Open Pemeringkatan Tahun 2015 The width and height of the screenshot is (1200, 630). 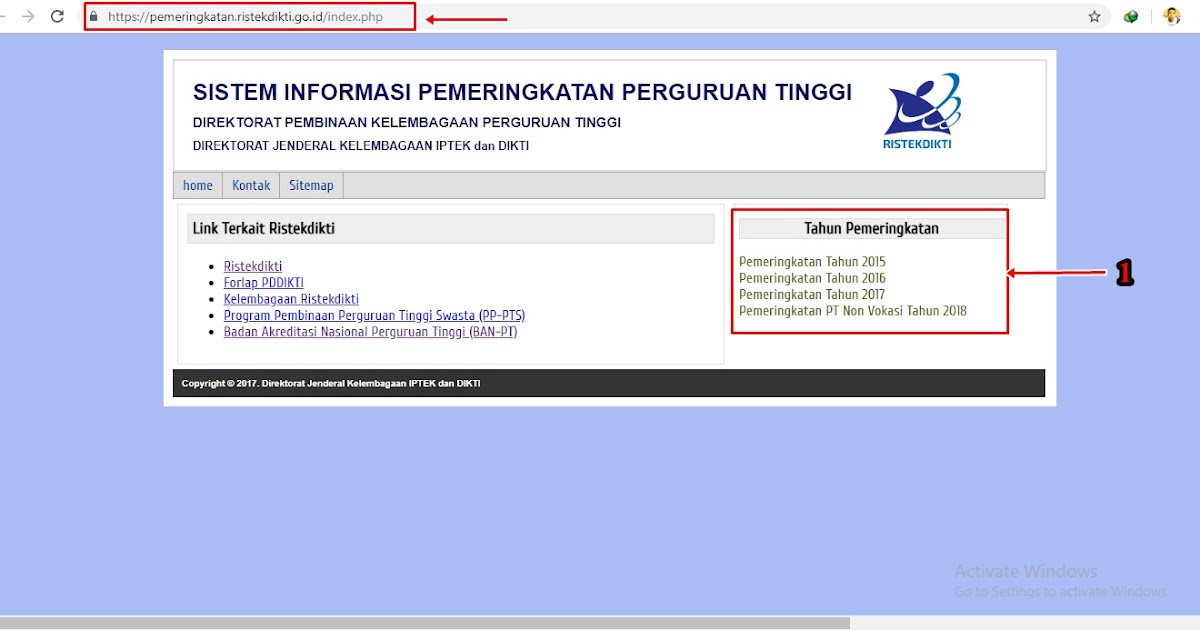811,261
